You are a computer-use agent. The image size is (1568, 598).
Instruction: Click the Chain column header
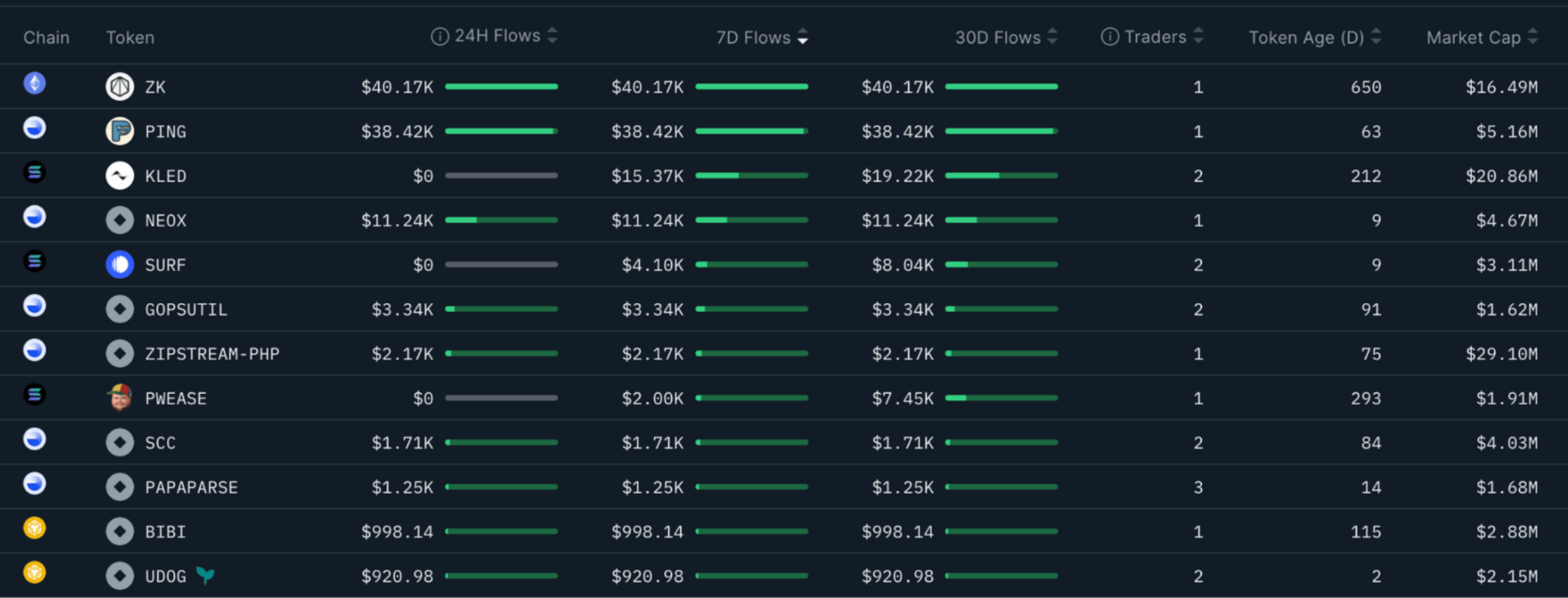47,38
